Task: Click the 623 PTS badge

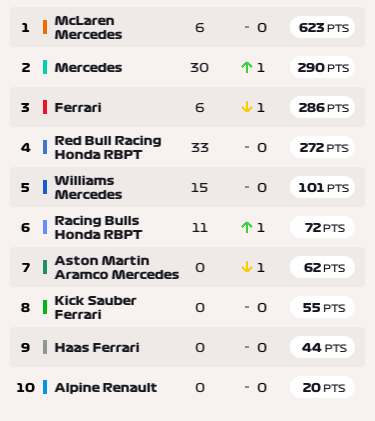Action: pos(322,27)
